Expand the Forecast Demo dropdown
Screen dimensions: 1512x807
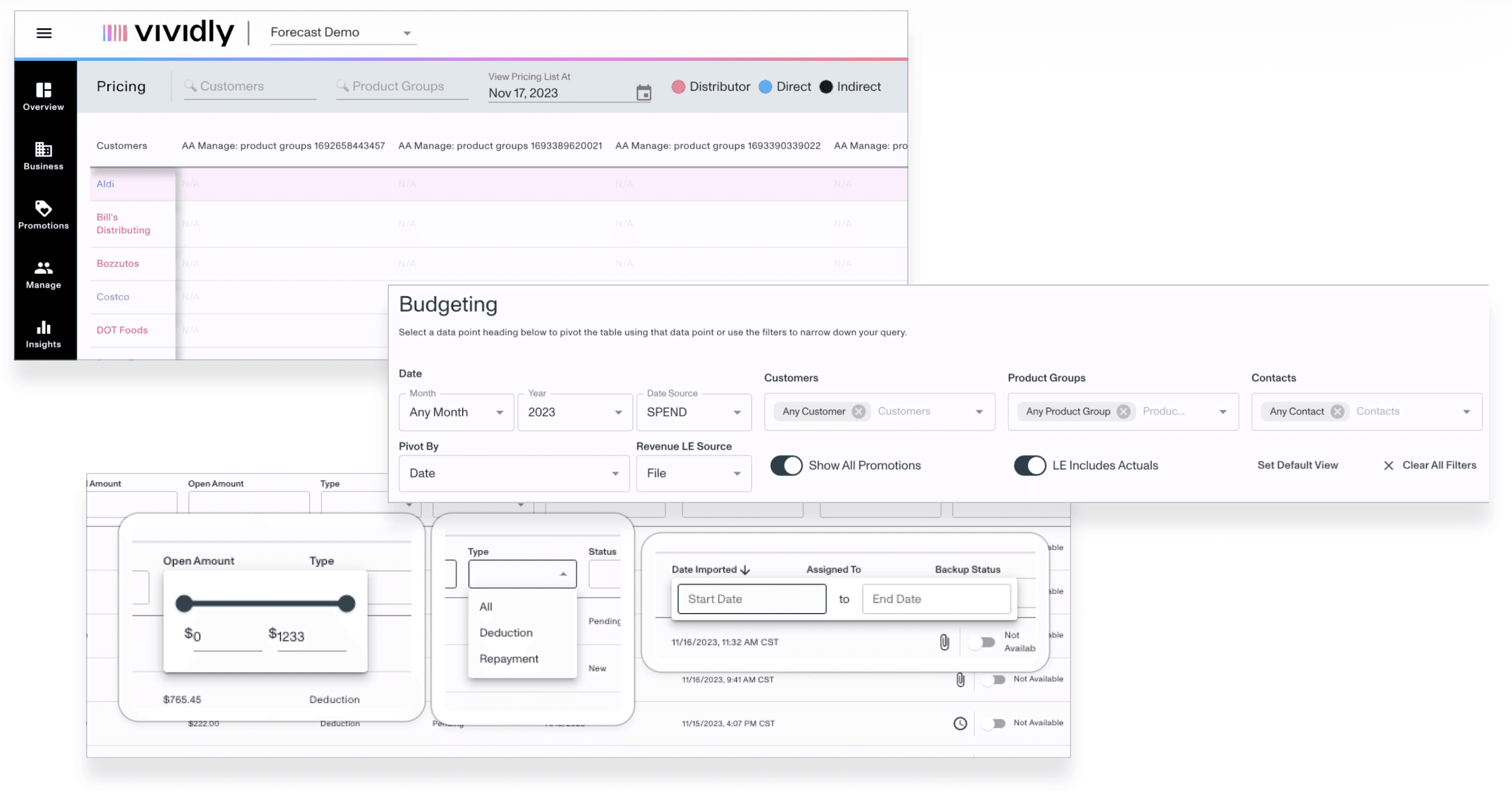[407, 33]
